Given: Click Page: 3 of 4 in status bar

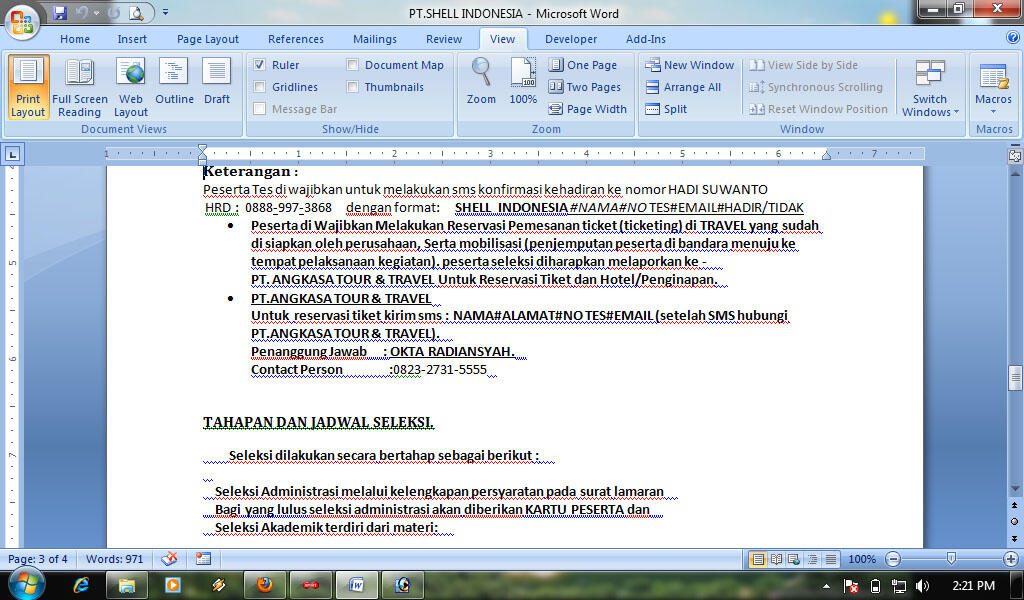Looking at the screenshot, I should tap(38, 559).
